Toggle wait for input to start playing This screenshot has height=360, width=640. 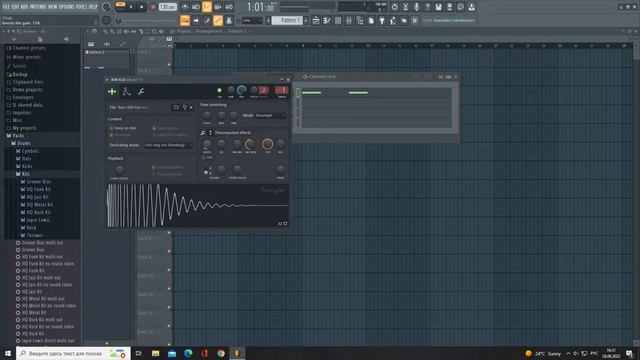196,7
